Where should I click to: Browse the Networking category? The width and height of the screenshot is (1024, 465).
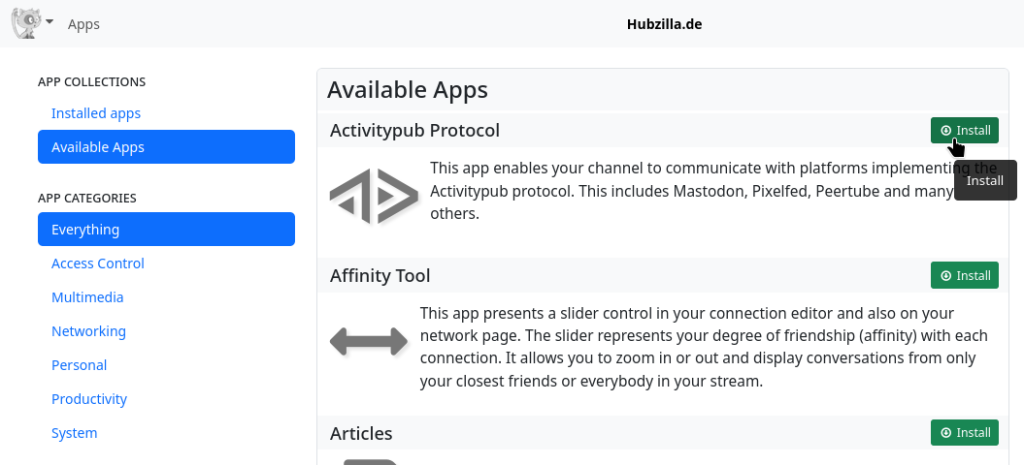(x=89, y=331)
